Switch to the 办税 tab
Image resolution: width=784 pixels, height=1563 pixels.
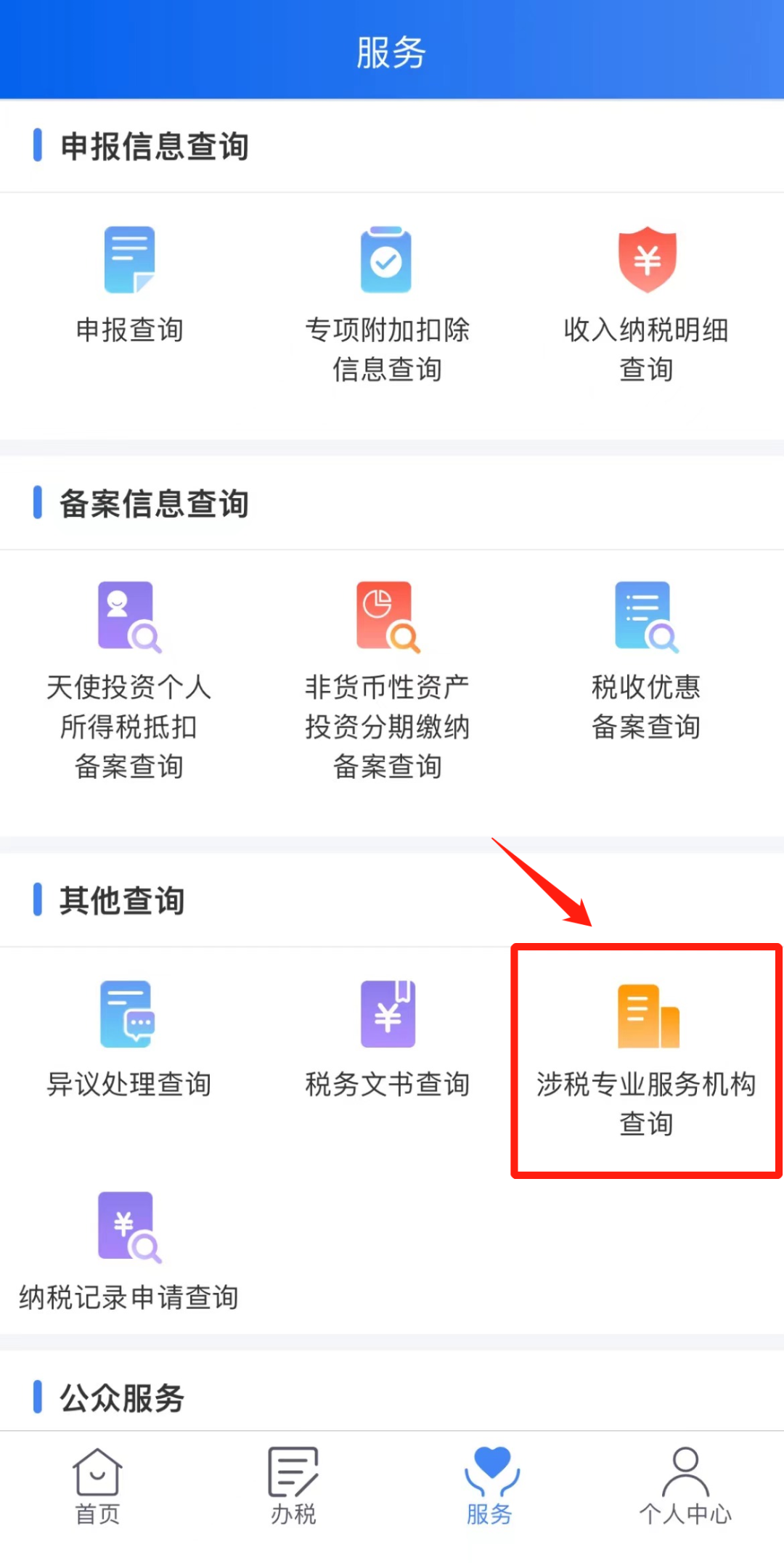tap(293, 1486)
